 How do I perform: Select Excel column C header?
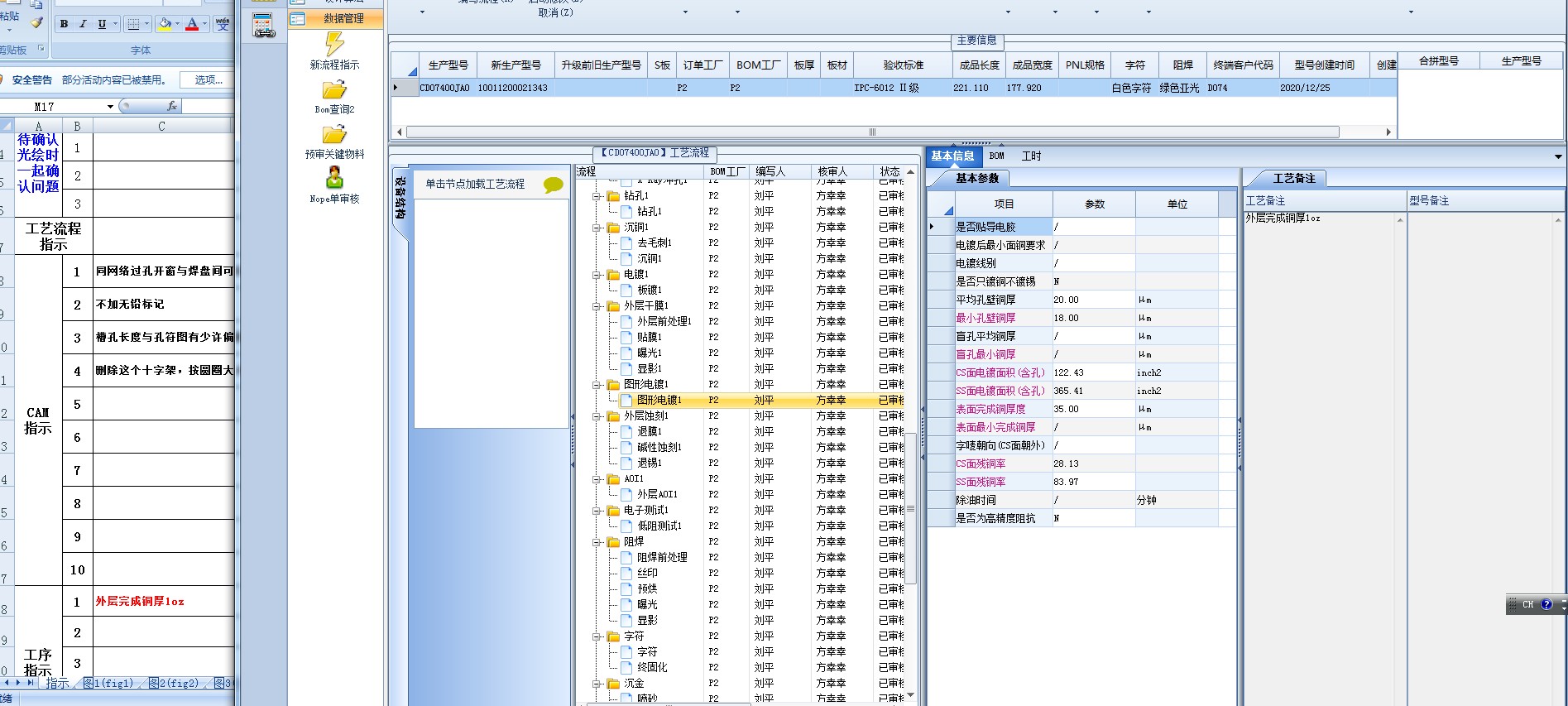pos(161,126)
